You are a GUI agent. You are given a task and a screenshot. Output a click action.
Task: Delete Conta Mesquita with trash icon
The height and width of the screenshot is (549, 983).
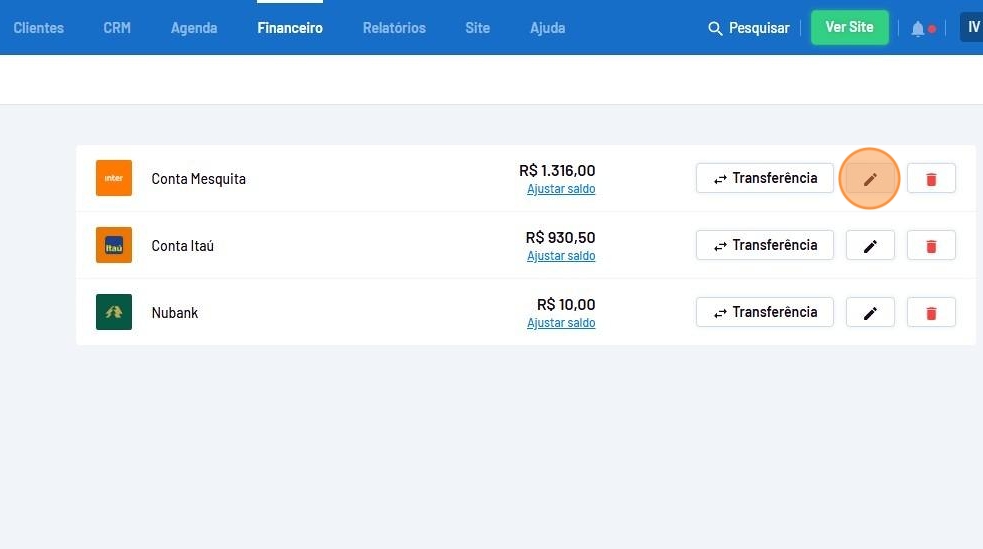pyautogui.click(x=931, y=179)
